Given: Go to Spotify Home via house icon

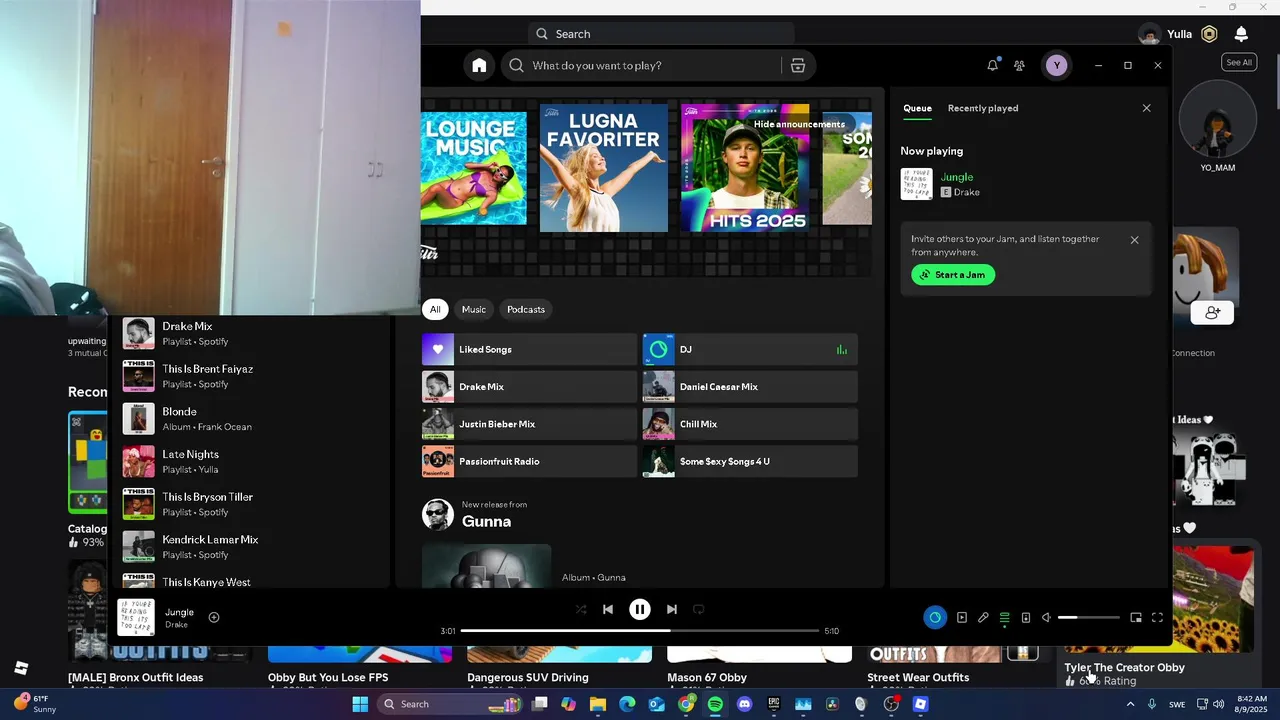Looking at the screenshot, I should click(x=479, y=65).
